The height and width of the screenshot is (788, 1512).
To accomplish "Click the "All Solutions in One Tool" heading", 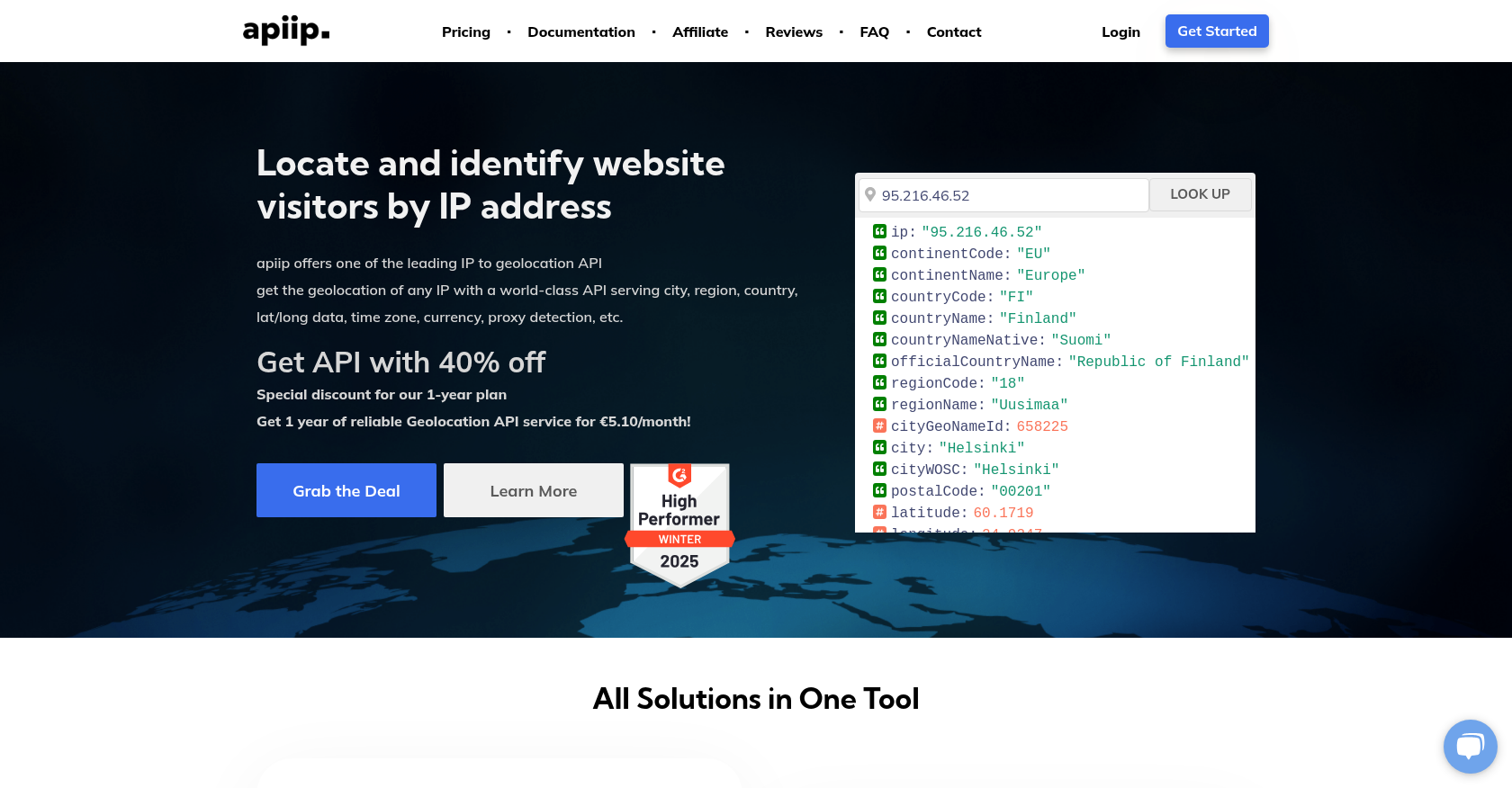I will pos(756,699).
